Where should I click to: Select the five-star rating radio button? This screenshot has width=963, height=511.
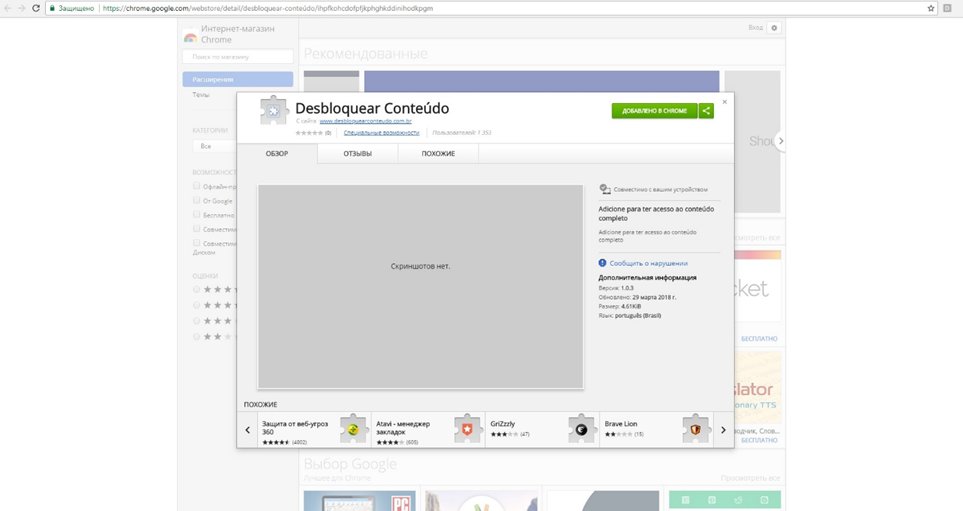pos(197,289)
